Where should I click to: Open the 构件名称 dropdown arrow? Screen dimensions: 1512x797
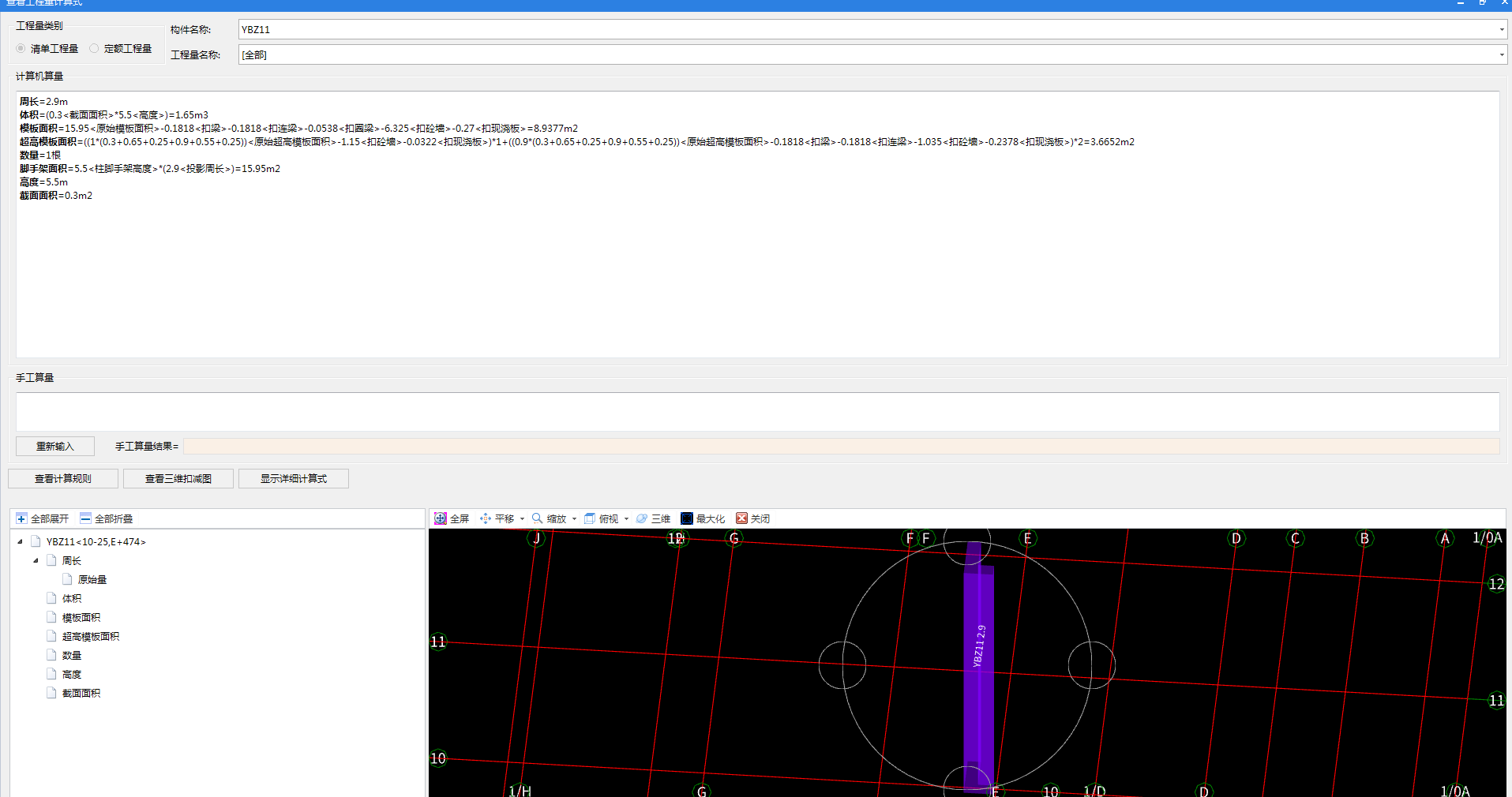click(x=1501, y=30)
